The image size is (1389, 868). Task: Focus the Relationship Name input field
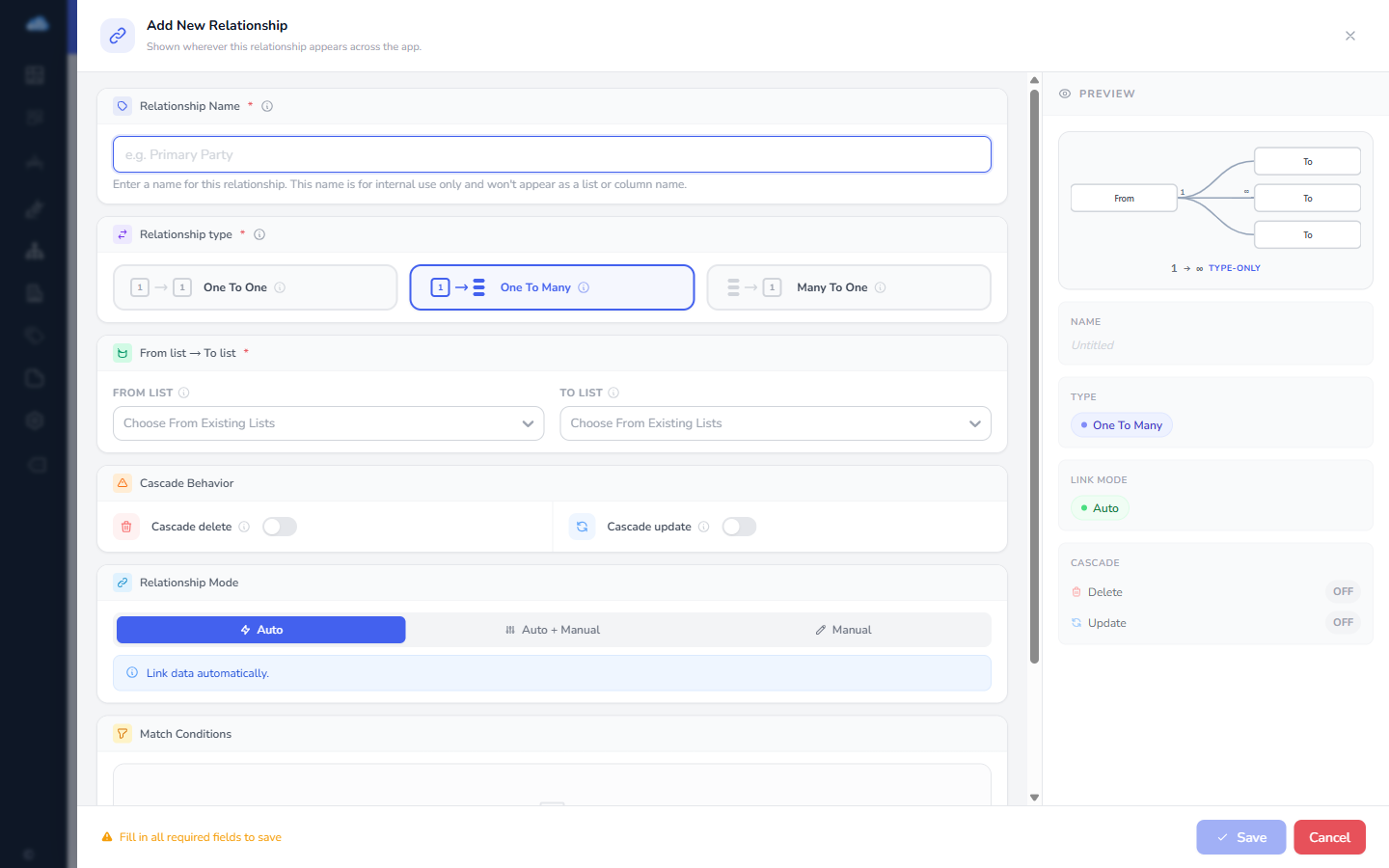(x=552, y=154)
